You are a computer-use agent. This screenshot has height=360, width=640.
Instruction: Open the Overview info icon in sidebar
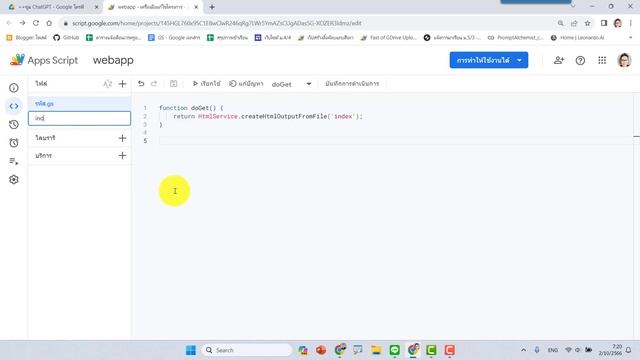tap(14, 88)
